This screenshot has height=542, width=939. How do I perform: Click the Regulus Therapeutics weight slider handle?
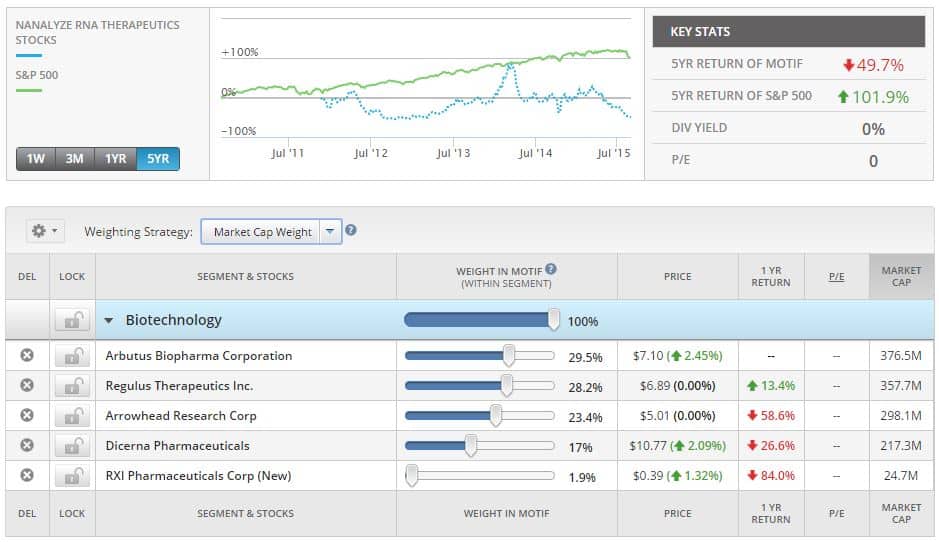point(507,386)
